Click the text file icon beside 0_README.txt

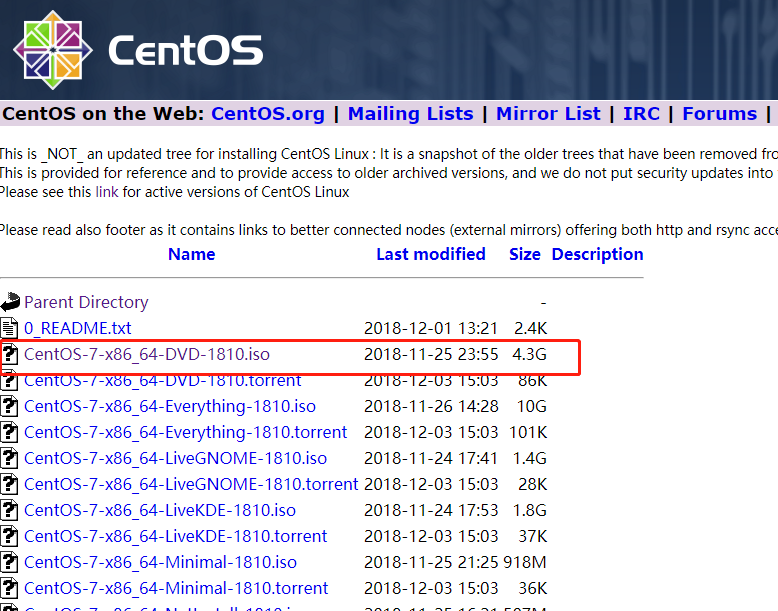(9, 328)
